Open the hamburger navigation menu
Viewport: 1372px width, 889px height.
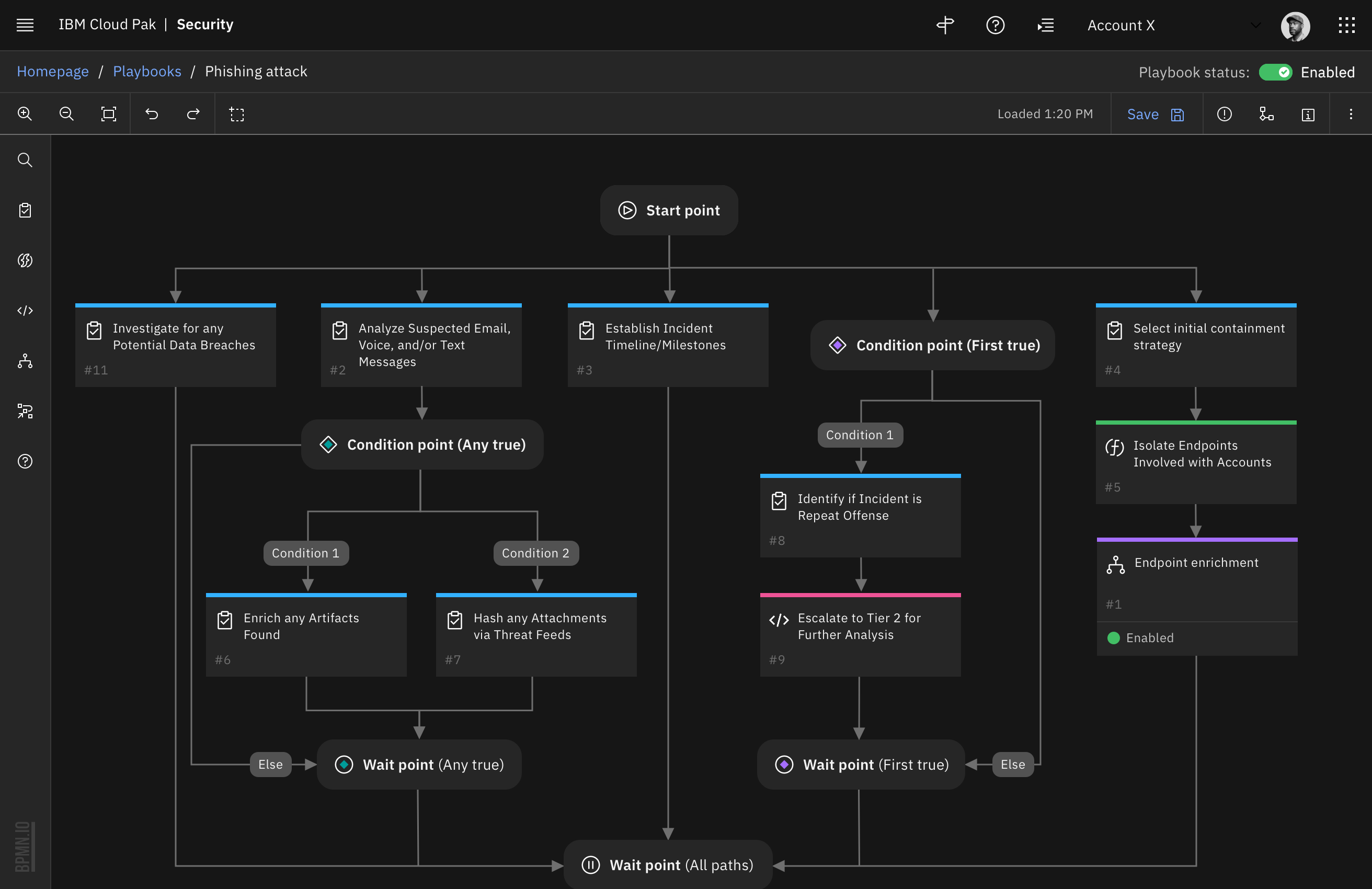[25, 25]
